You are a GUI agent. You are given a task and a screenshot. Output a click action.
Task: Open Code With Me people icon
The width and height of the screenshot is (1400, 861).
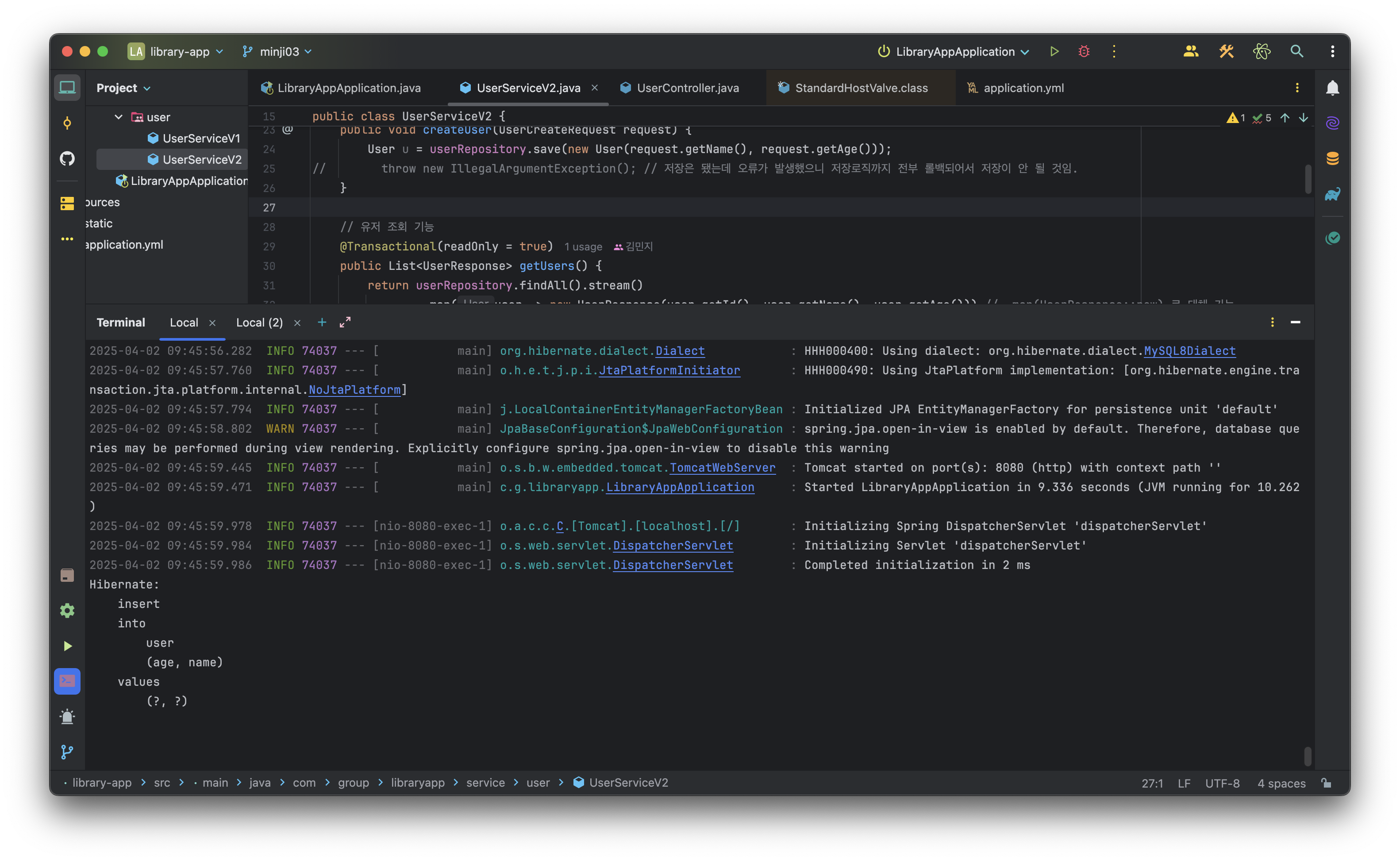click(x=1190, y=51)
